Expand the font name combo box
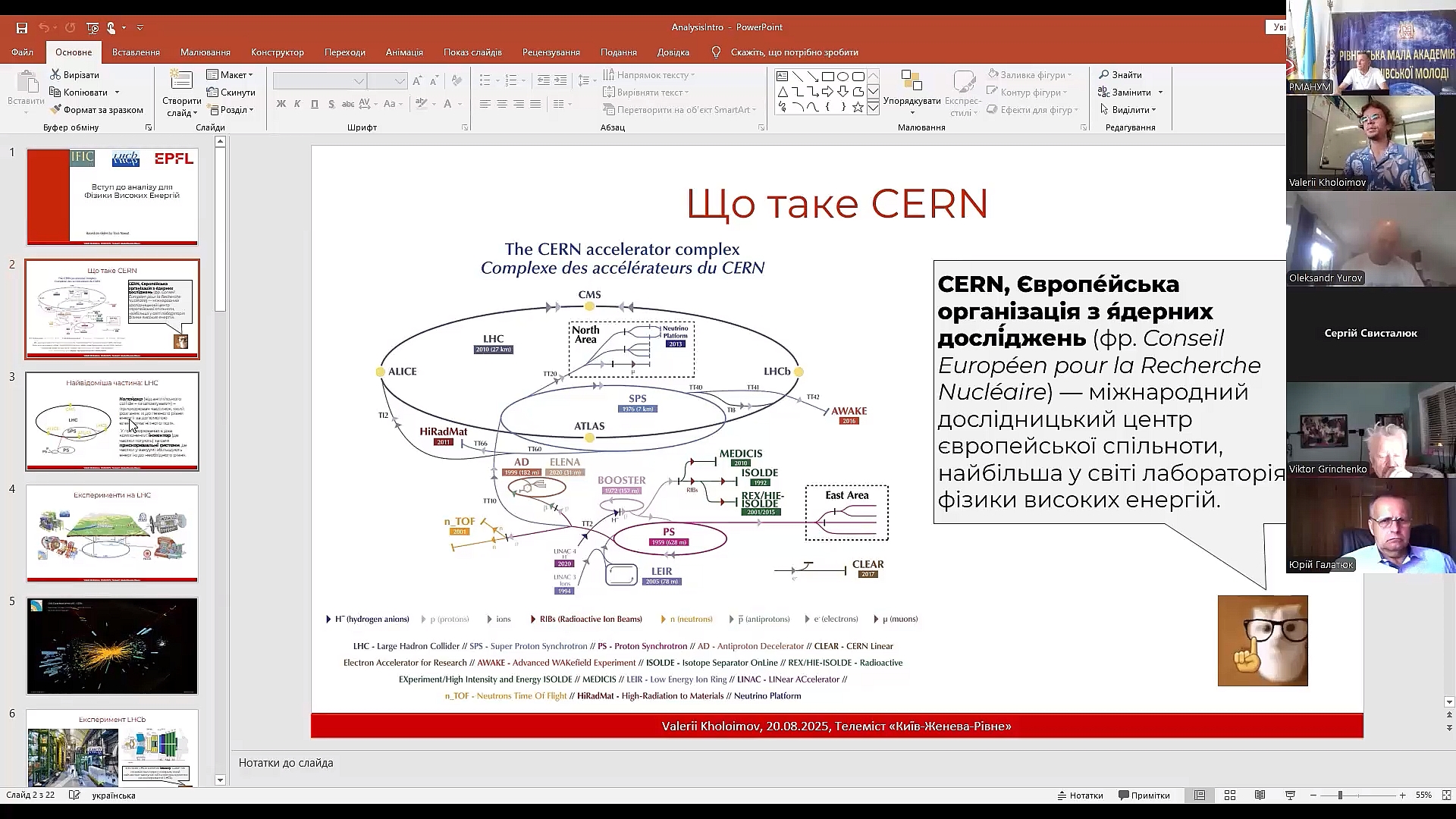Screen dimensions: 1456x819 coord(359,81)
